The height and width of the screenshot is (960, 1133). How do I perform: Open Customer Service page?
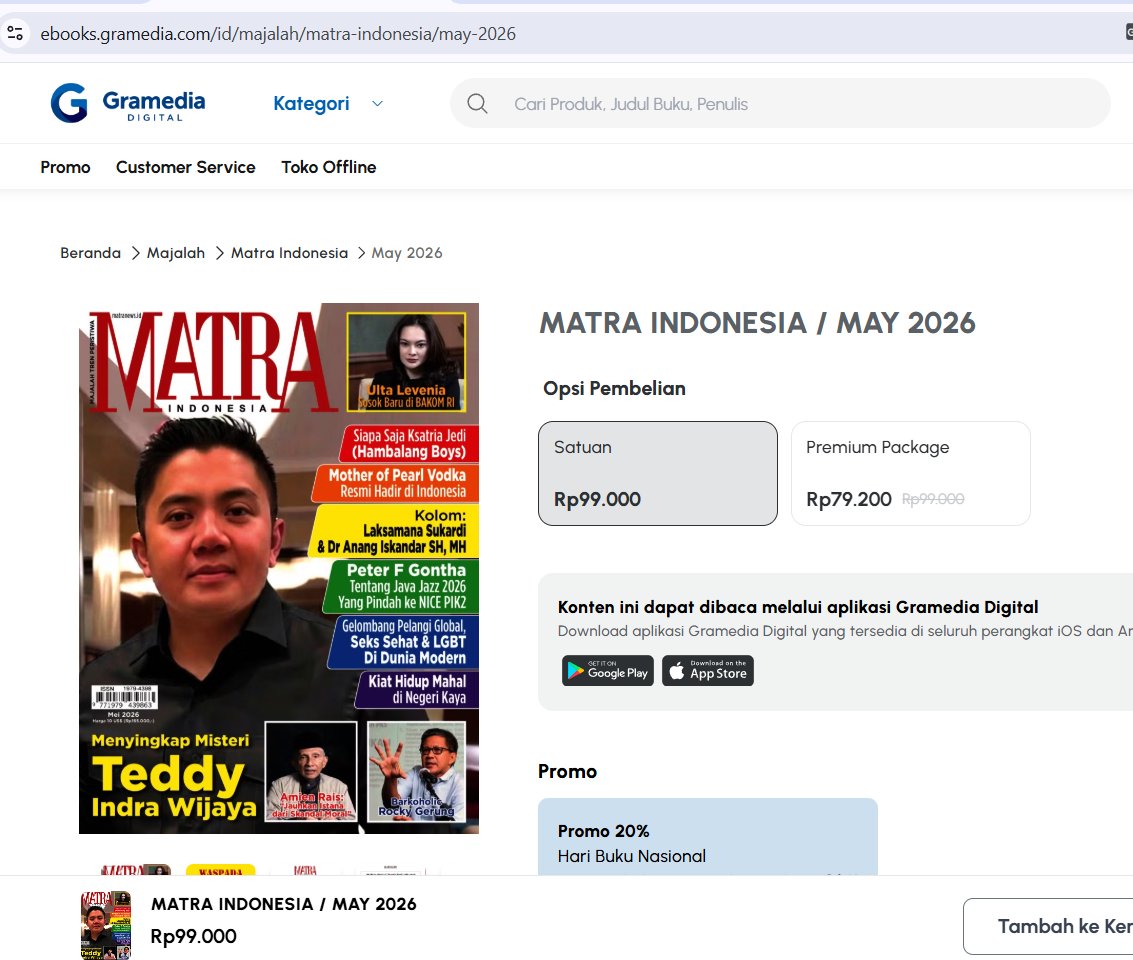186,167
